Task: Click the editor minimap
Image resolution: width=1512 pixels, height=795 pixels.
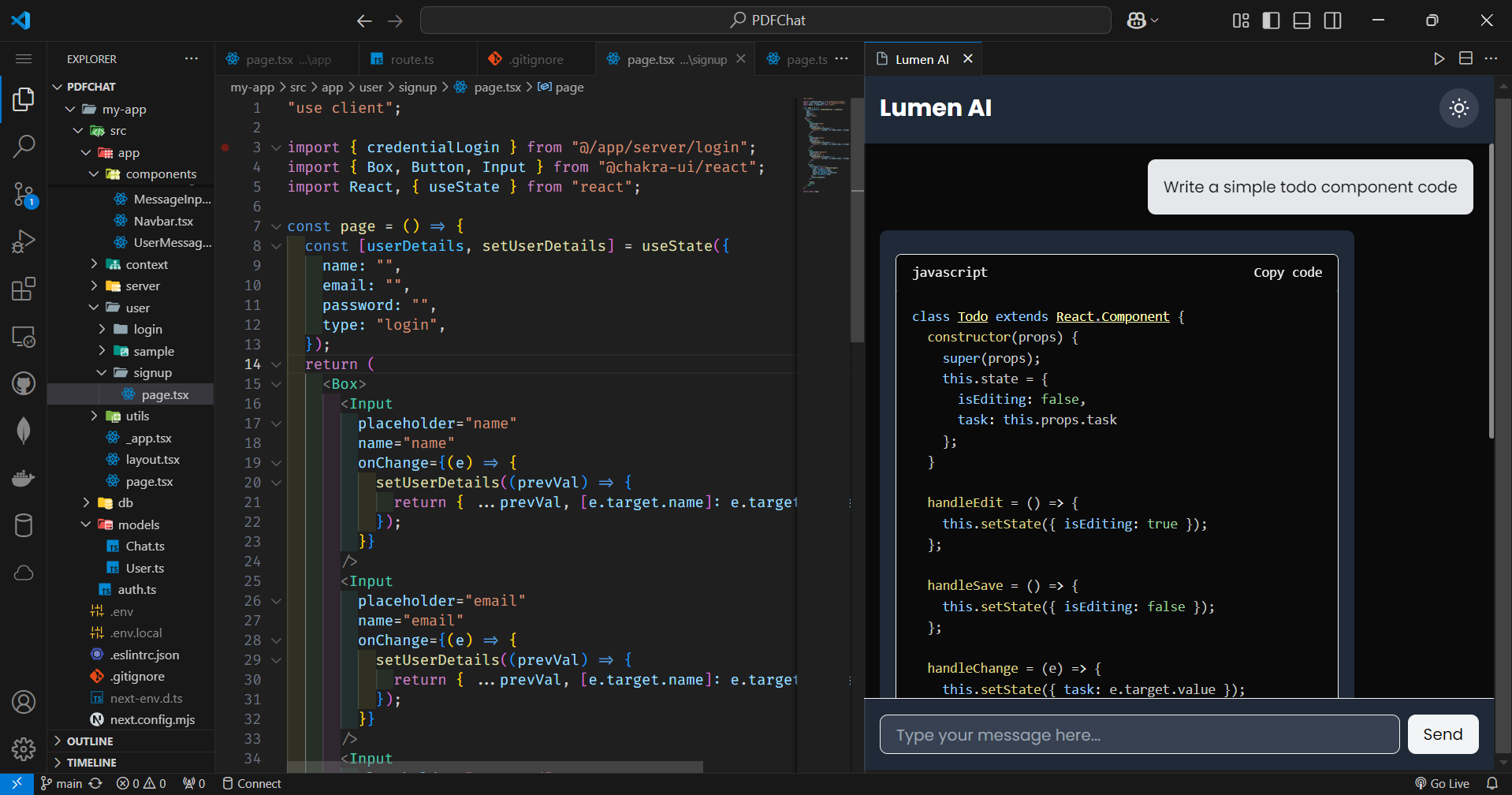Action: pos(825,146)
